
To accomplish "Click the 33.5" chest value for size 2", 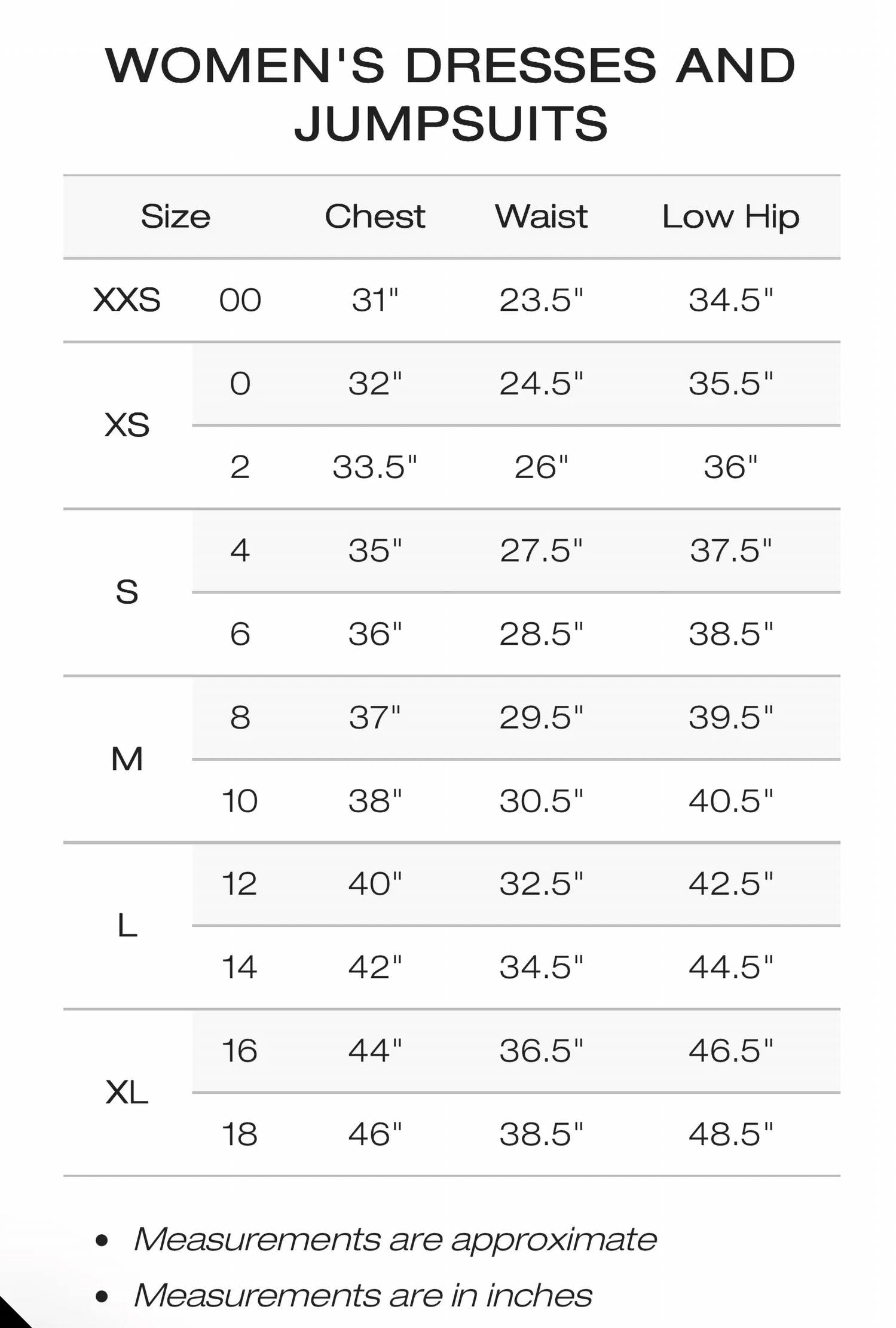I will [x=375, y=467].
